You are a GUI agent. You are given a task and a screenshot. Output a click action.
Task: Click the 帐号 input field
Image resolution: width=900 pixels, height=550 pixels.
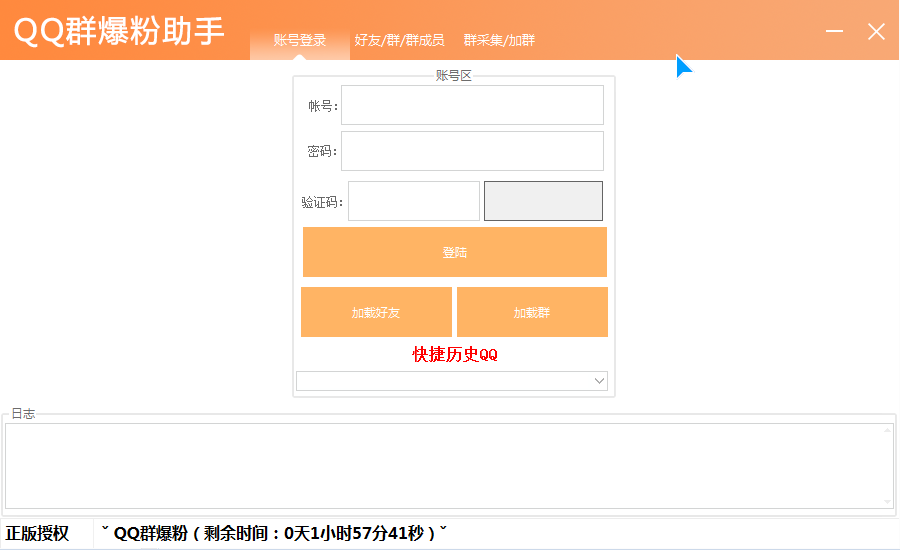pos(472,105)
